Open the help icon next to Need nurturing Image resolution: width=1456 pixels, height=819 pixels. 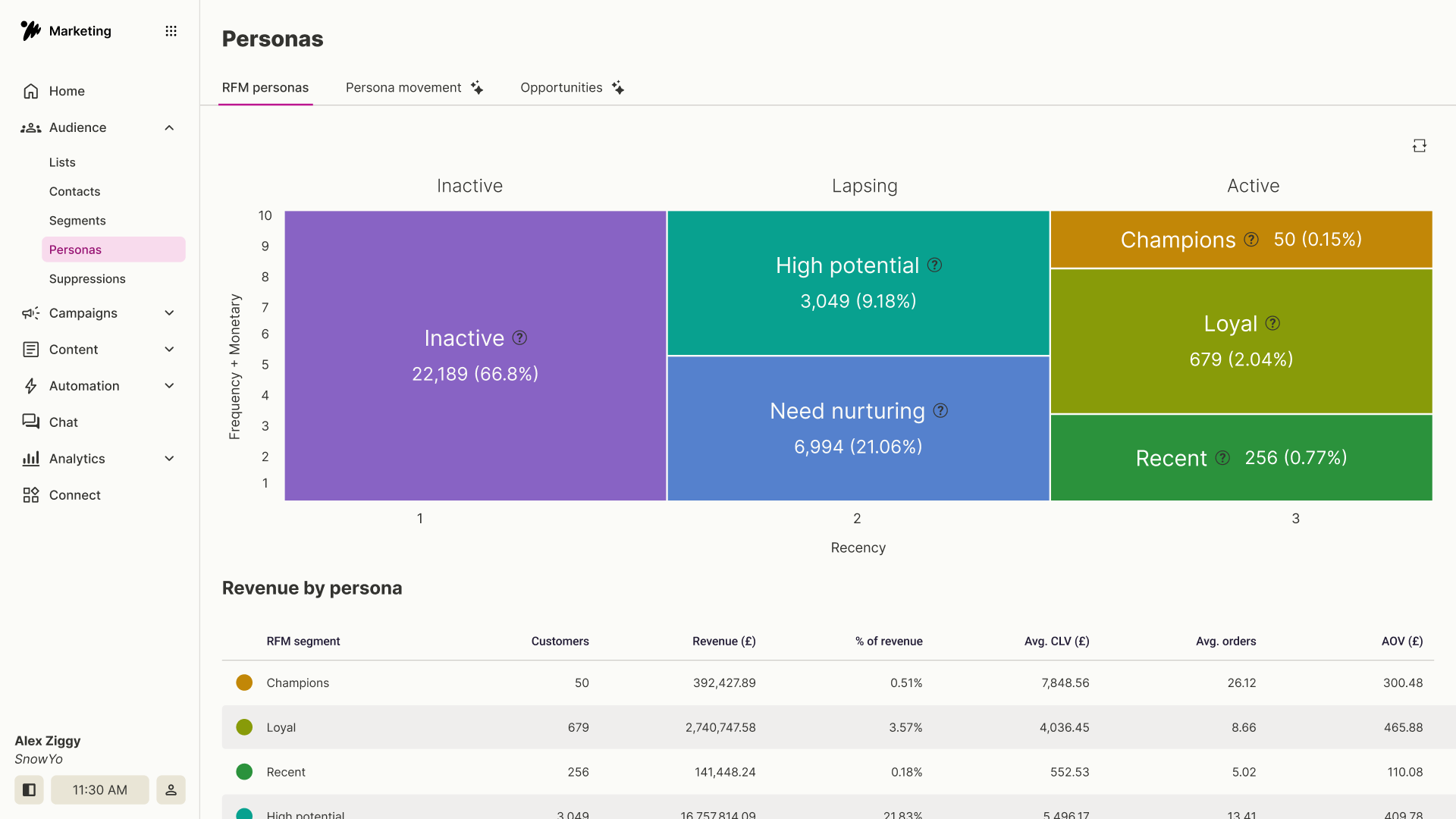940,411
